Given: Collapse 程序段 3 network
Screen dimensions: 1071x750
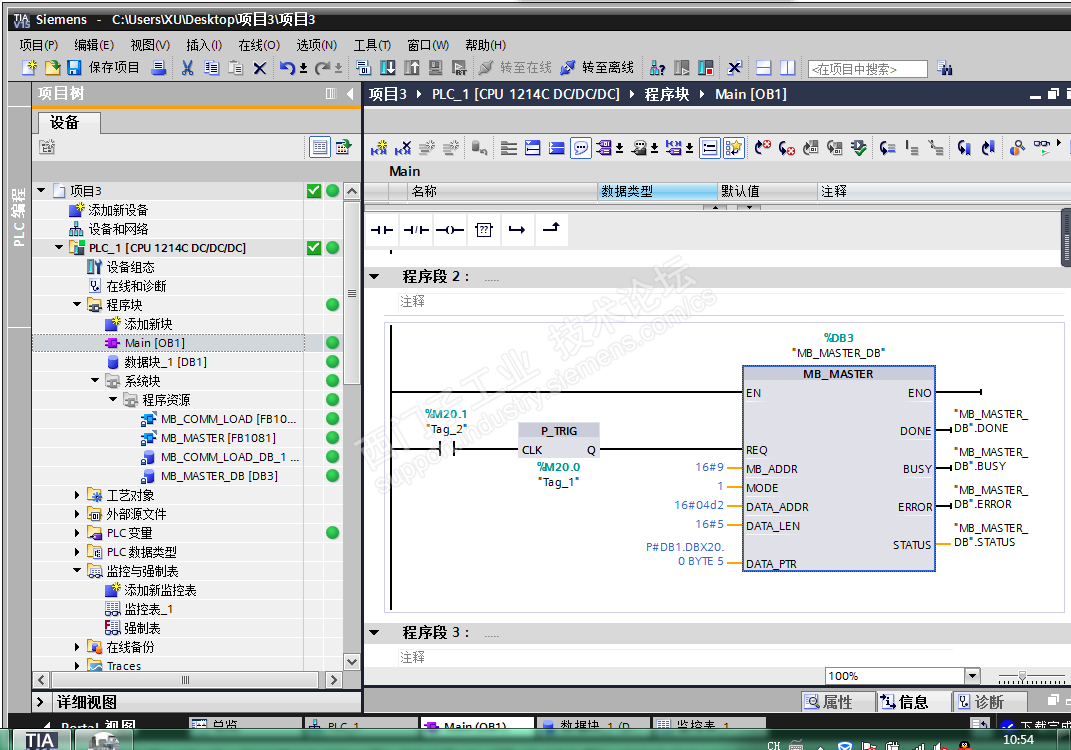Looking at the screenshot, I should pyautogui.click(x=374, y=633).
